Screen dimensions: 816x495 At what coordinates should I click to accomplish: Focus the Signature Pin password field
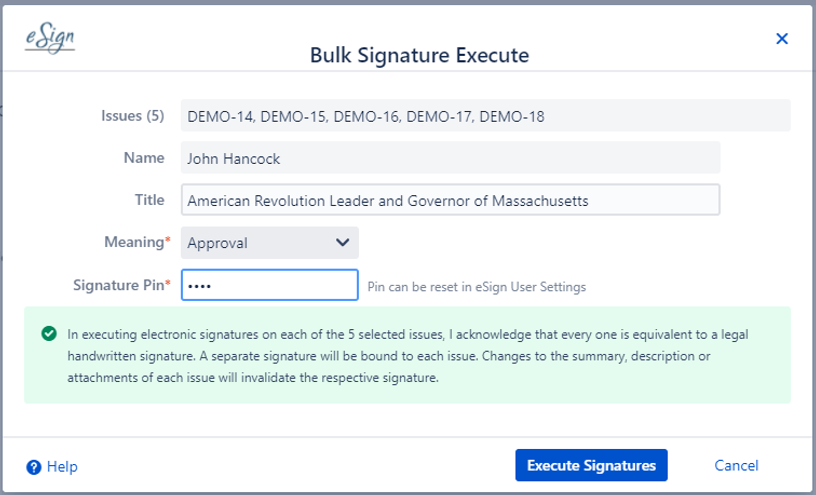click(269, 285)
